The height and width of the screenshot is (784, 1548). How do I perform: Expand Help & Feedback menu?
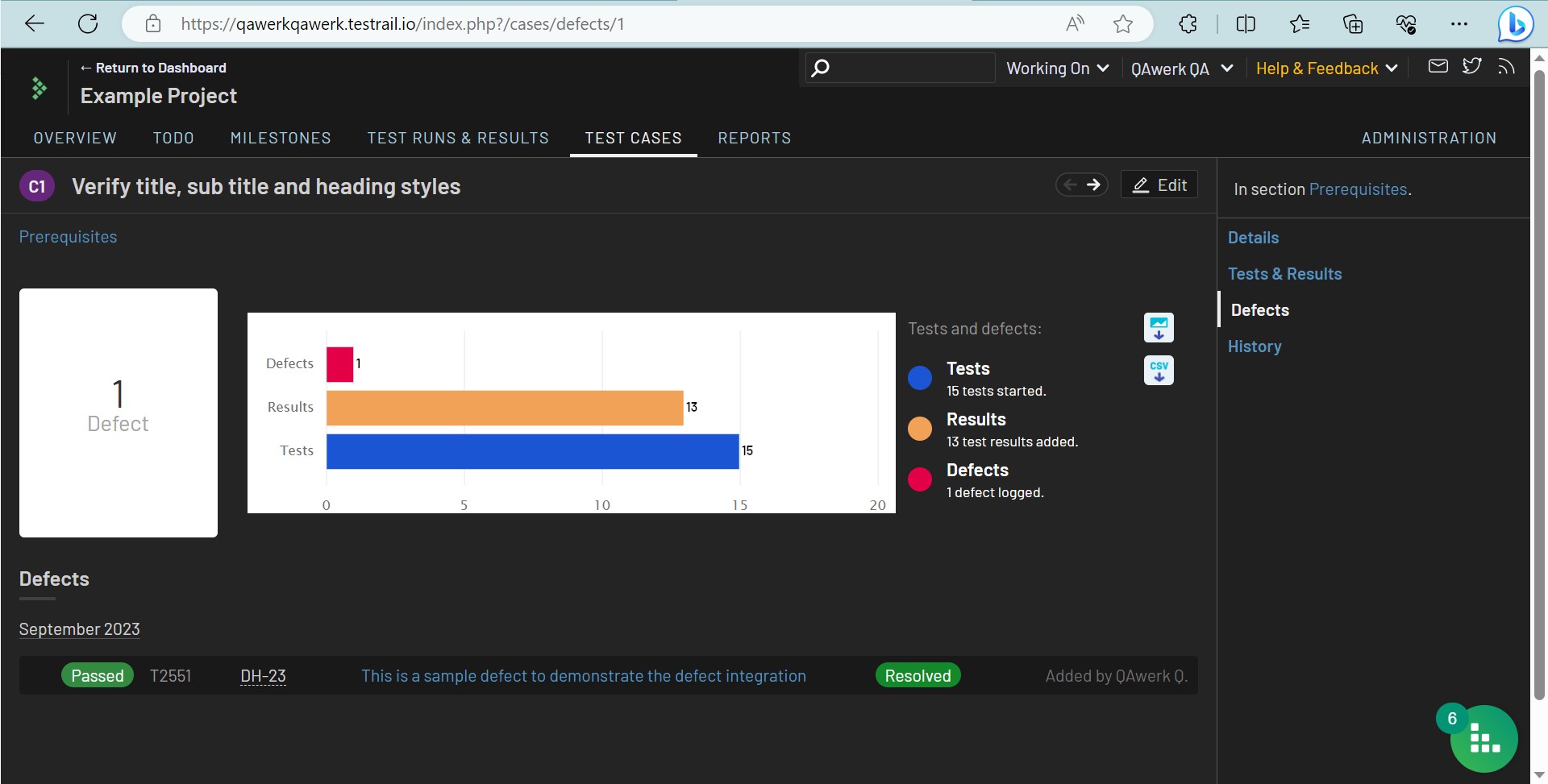(1327, 68)
